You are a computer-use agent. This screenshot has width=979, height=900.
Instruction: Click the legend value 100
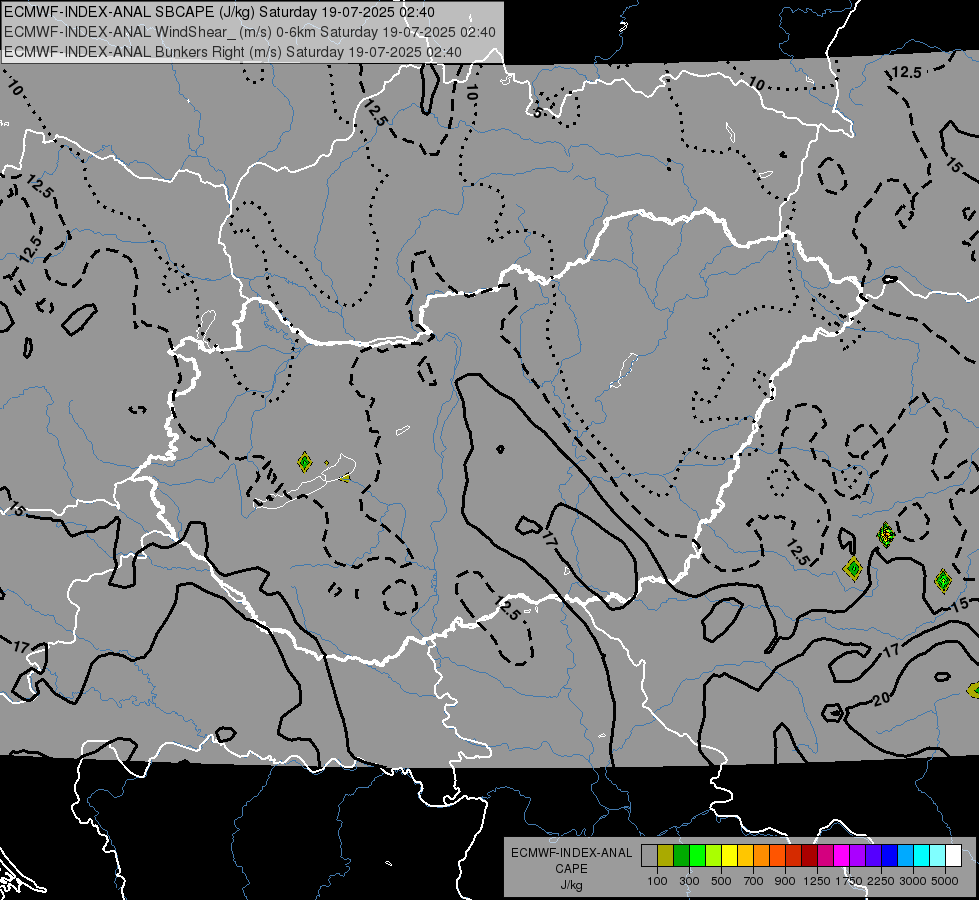(657, 881)
